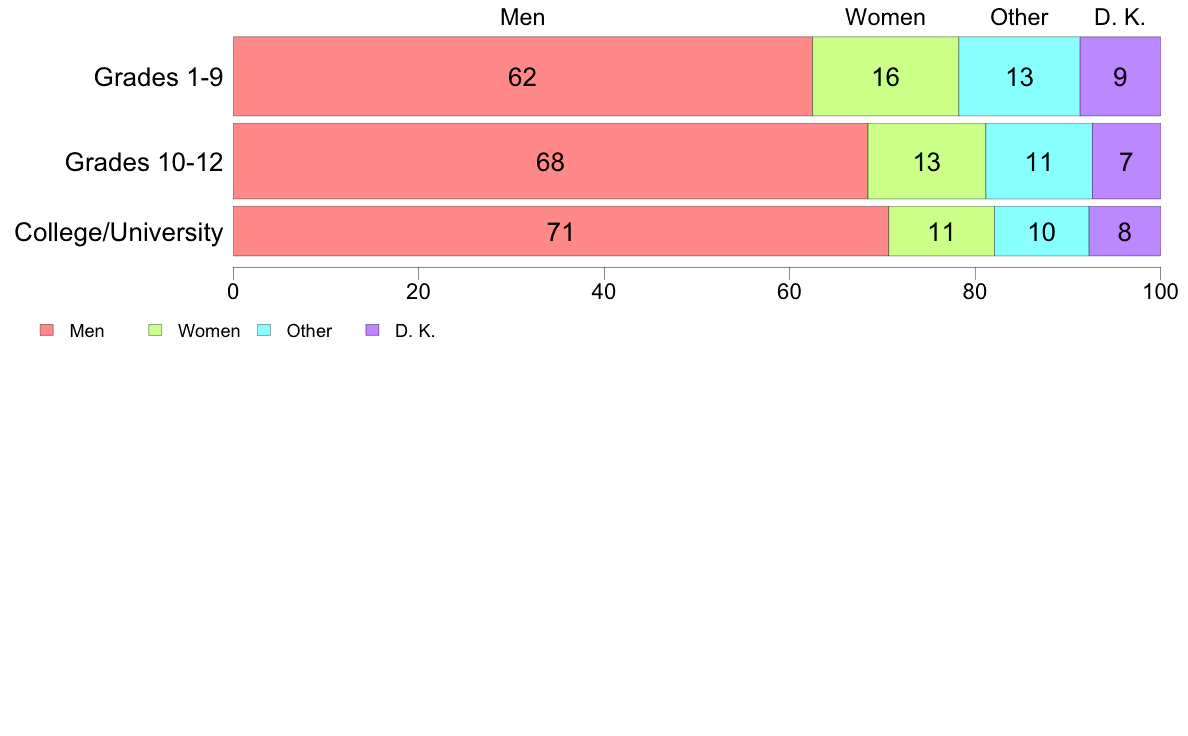
Task: Click the Men bar labeled 68
Action: tap(550, 161)
